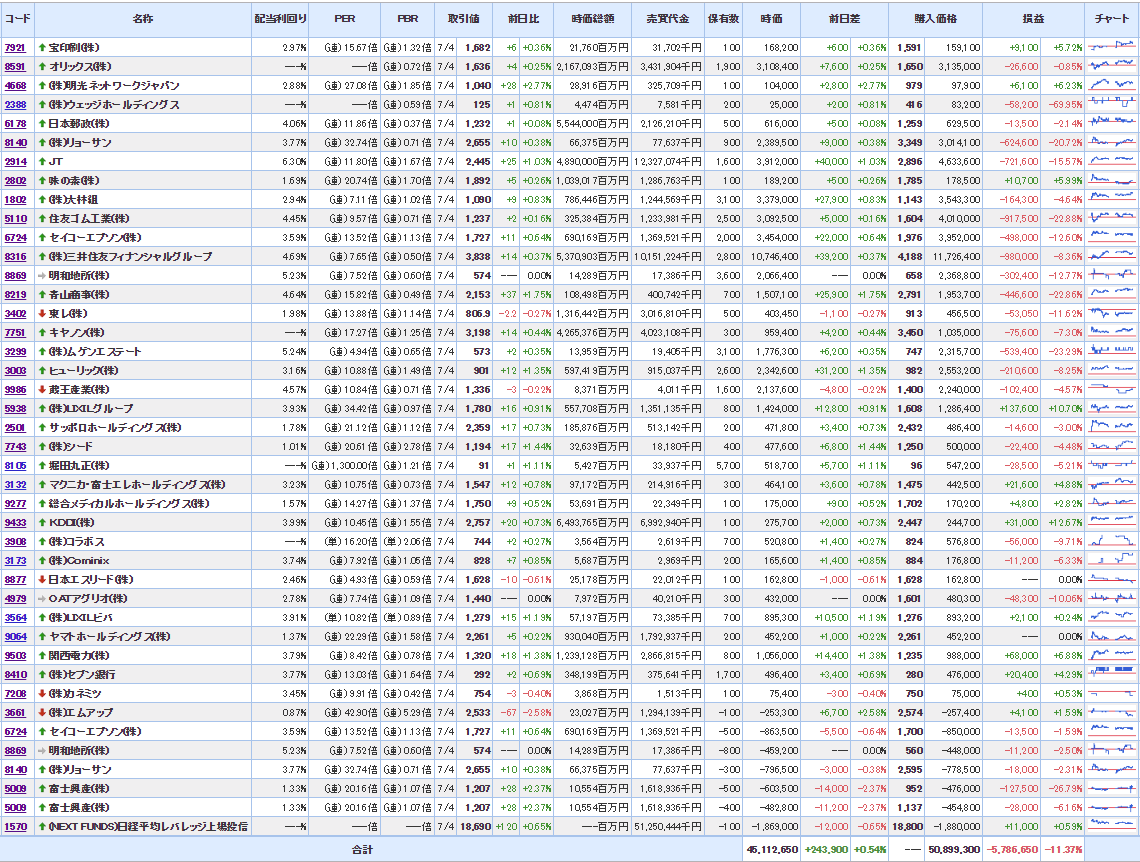Open stock code 7921 link
1140x862 pixels.
coord(15,48)
